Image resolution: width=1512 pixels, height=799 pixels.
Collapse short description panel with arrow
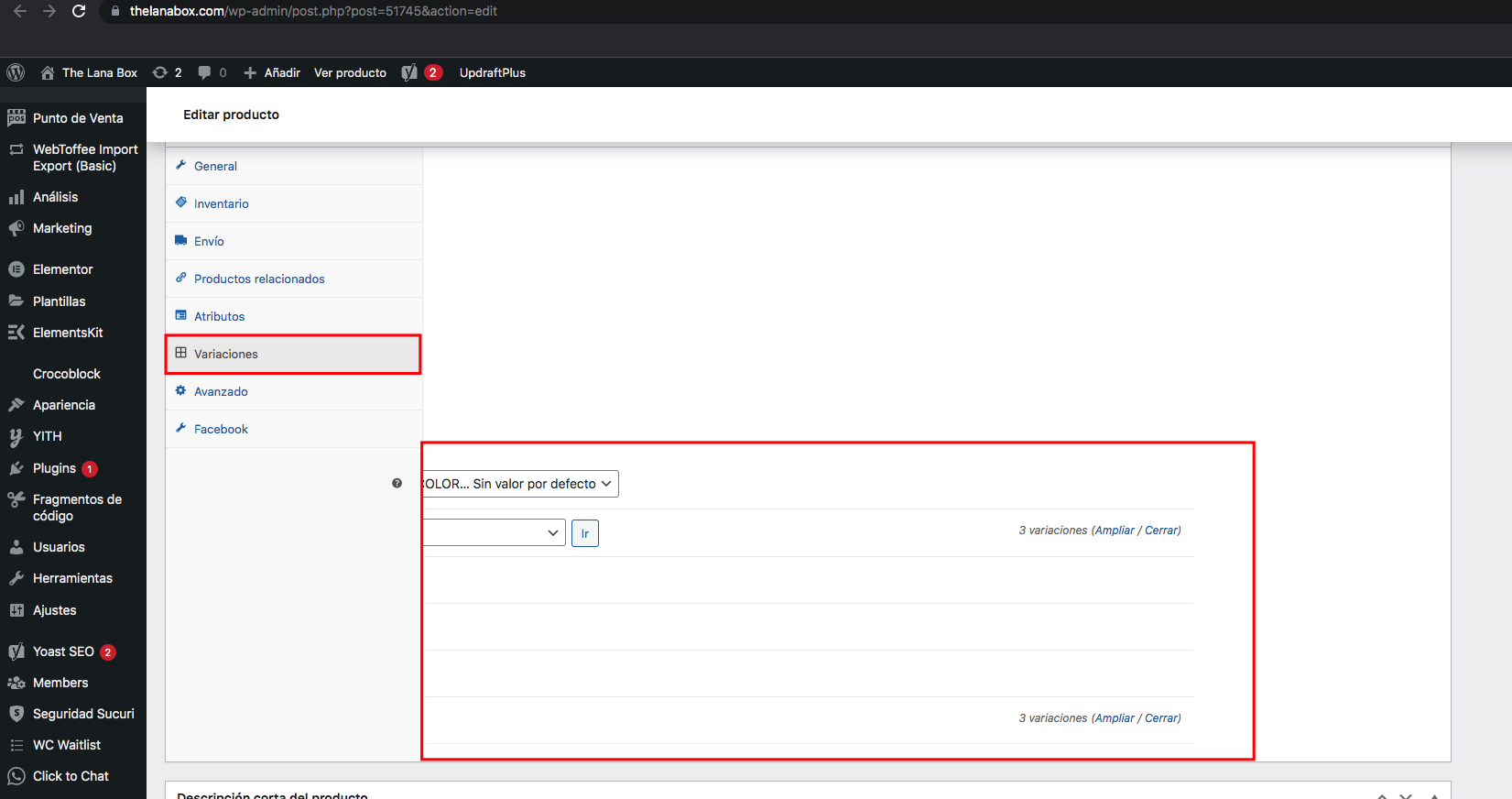1434,795
